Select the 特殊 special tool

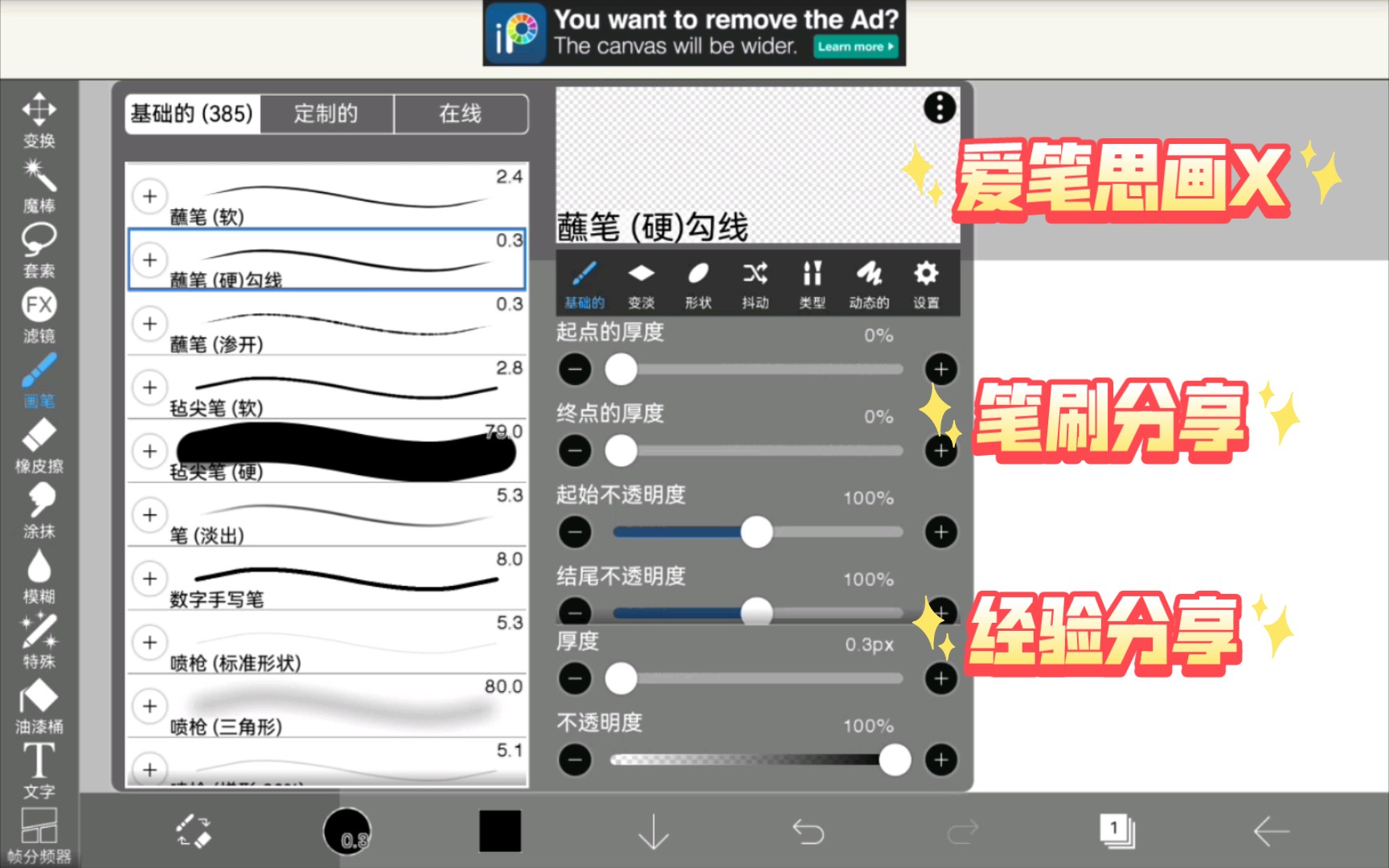pyautogui.click(x=39, y=641)
